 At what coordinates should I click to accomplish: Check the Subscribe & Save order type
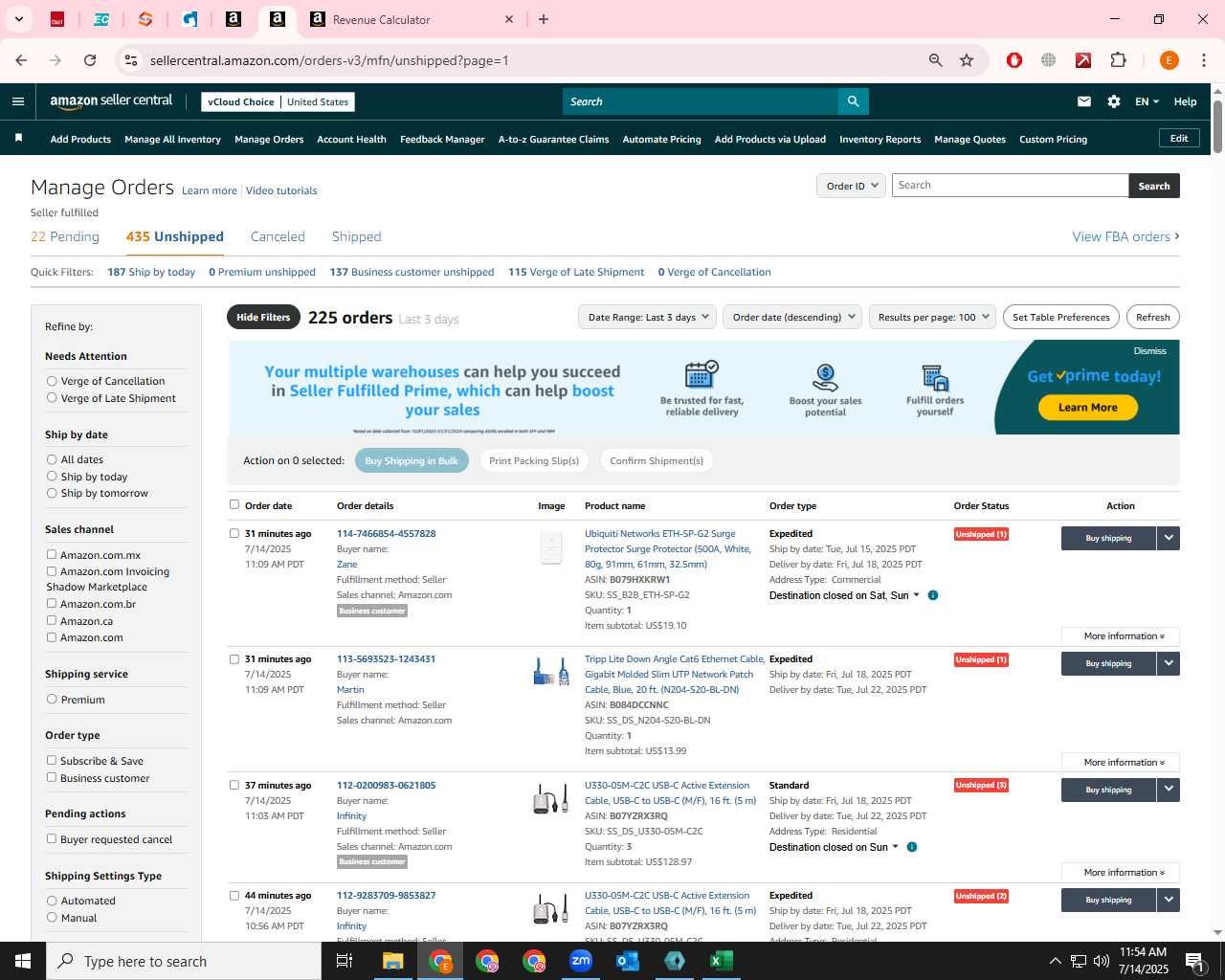tap(52, 760)
